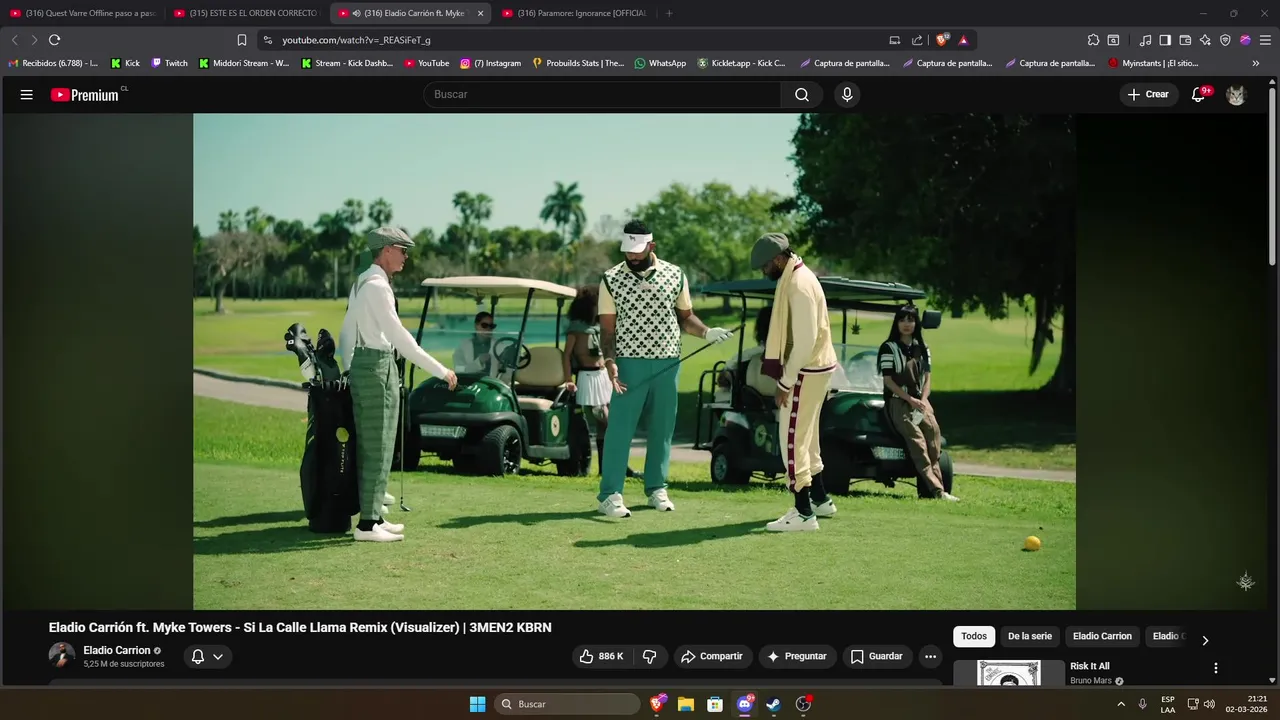
Task: Open Brave Rewards triangle icon
Action: coord(963,40)
